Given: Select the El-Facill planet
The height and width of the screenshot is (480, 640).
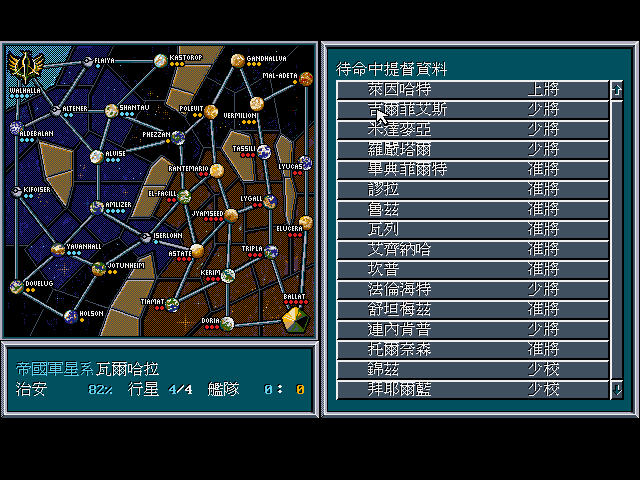Looking at the screenshot, I should pos(184,197).
